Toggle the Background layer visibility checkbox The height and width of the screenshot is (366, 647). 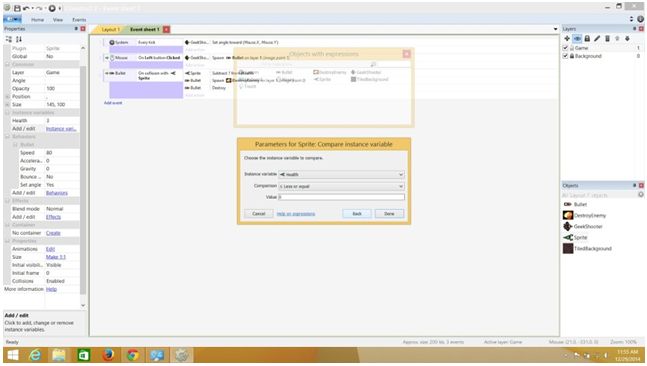pos(565,56)
